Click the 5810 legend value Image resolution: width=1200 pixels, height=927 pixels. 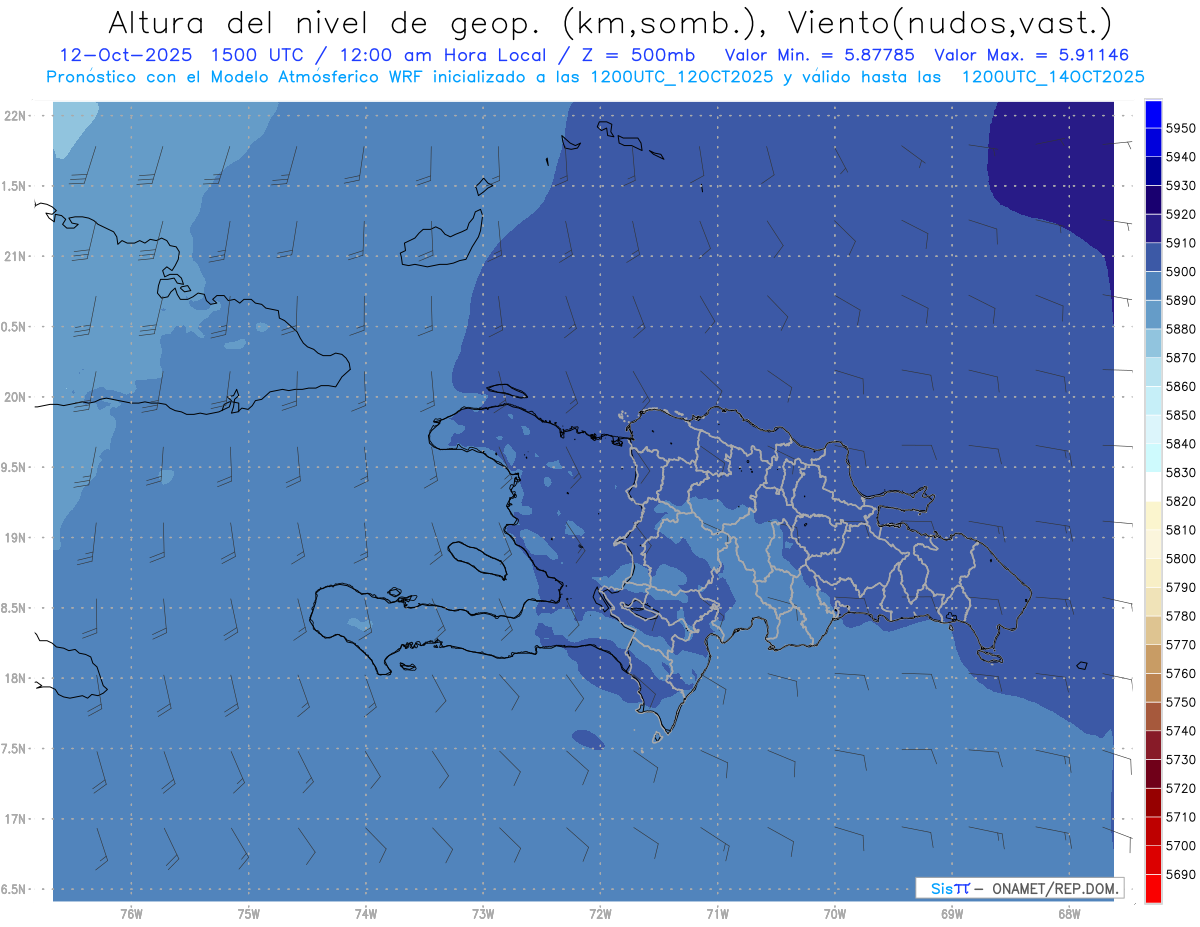(x=1180, y=530)
